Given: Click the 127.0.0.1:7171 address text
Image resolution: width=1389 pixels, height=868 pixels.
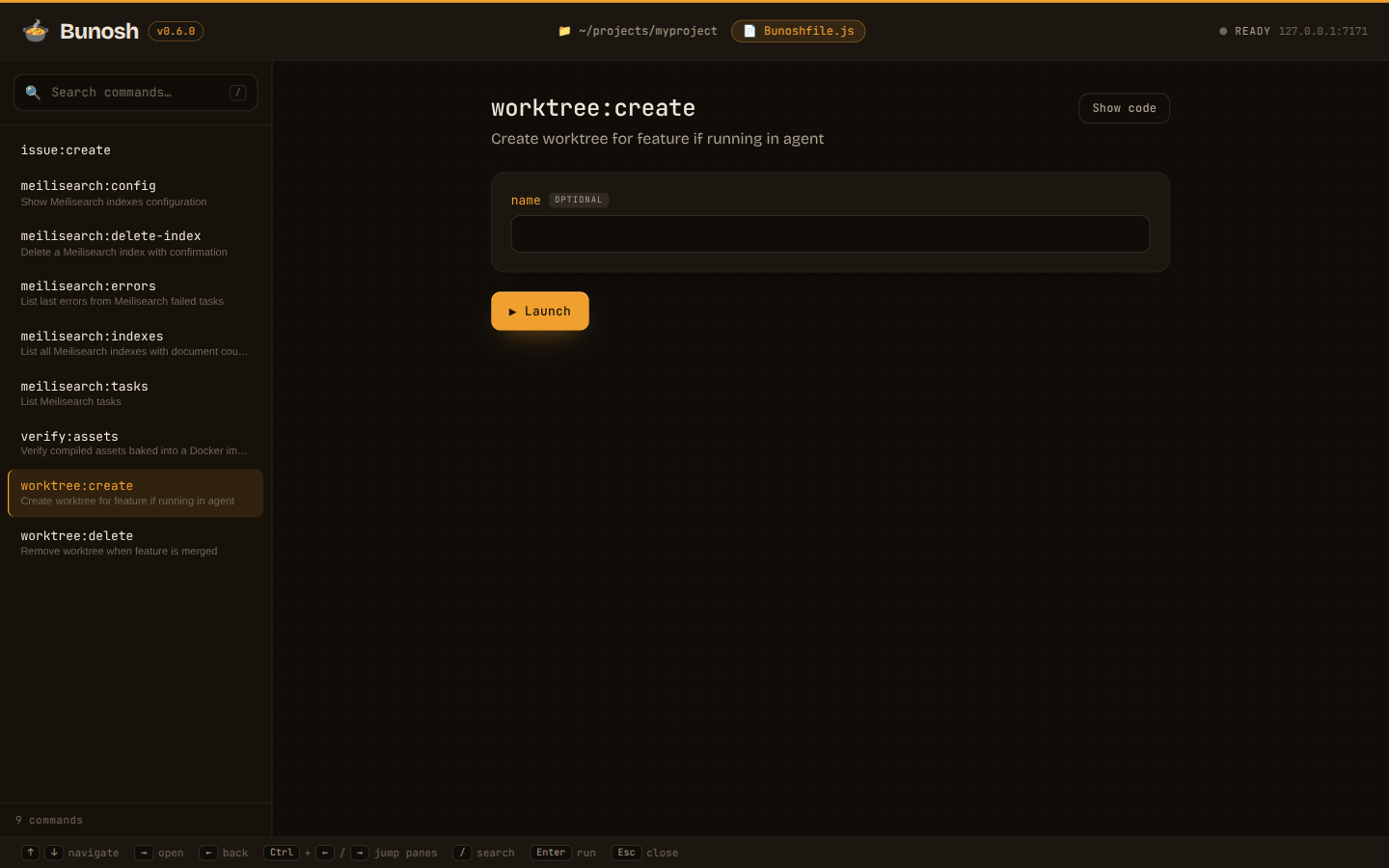Looking at the screenshot, I should click(x=1323, y=31).
